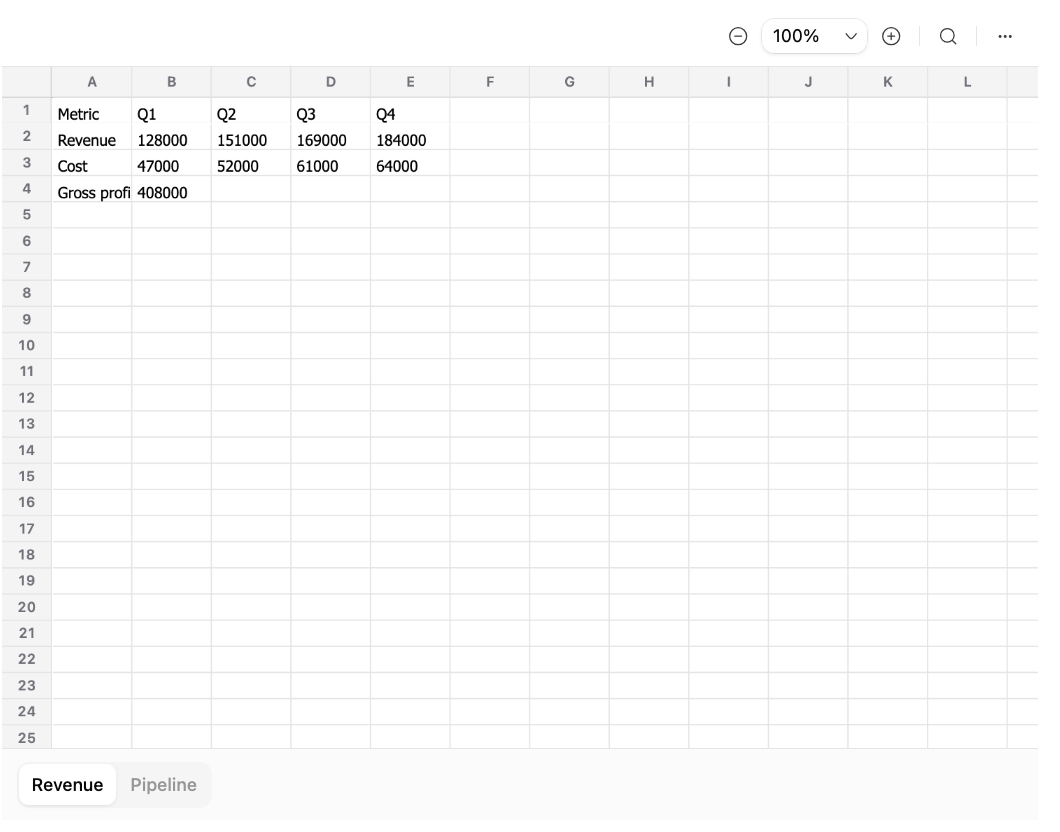Select row 25 header

26,737
